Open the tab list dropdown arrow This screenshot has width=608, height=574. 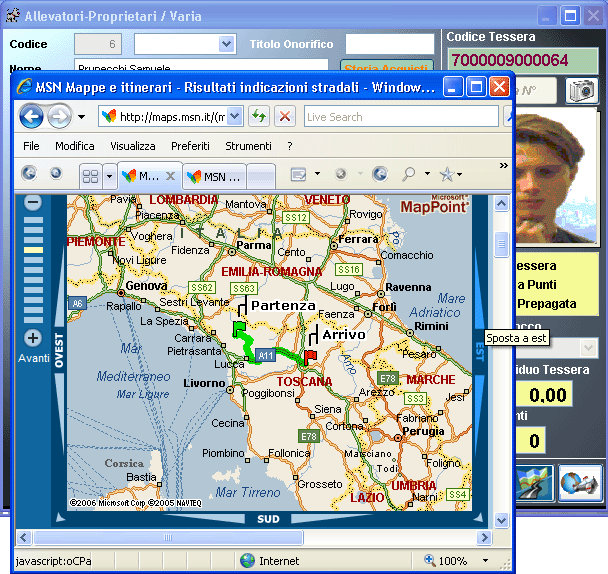109,176
